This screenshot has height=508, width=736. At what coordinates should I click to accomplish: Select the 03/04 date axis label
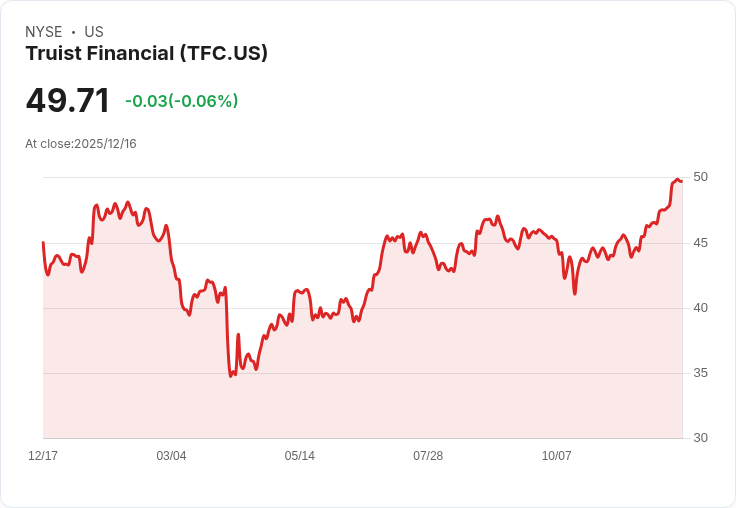(171, 456)
